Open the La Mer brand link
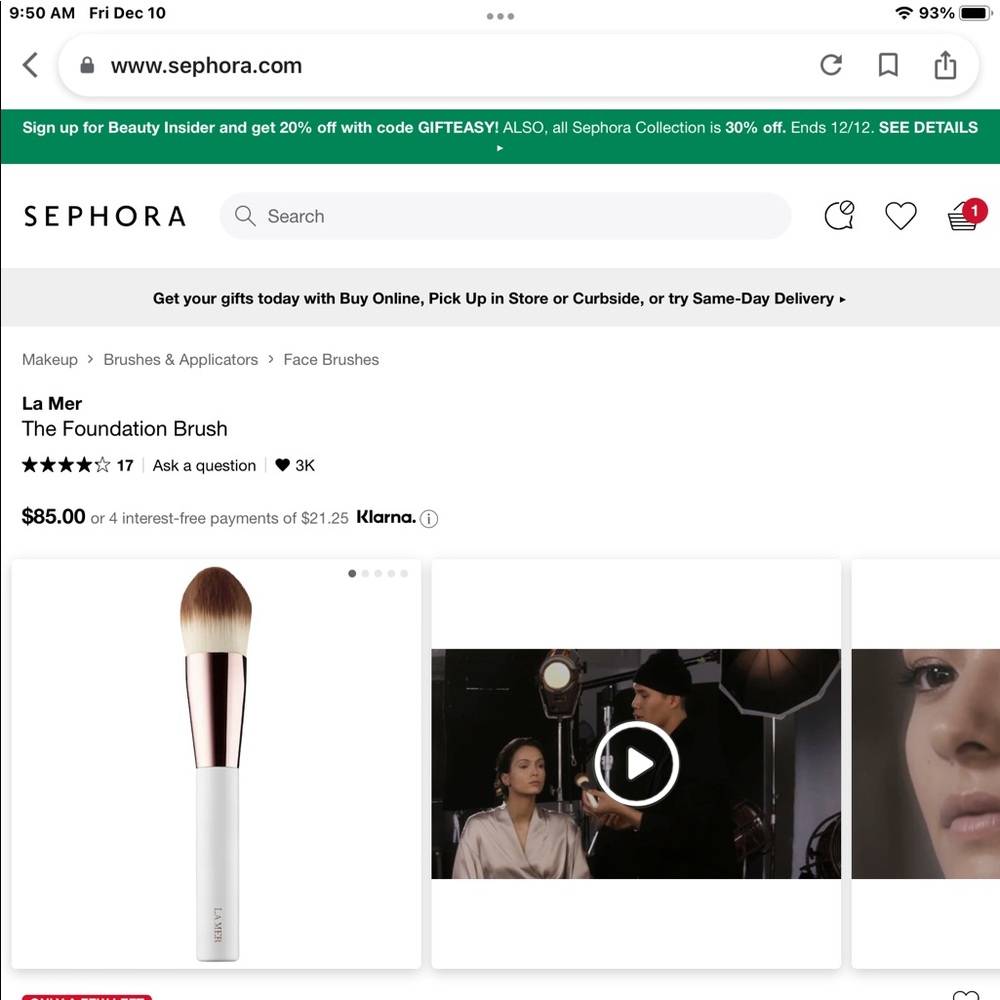 (x=52, y=404)
